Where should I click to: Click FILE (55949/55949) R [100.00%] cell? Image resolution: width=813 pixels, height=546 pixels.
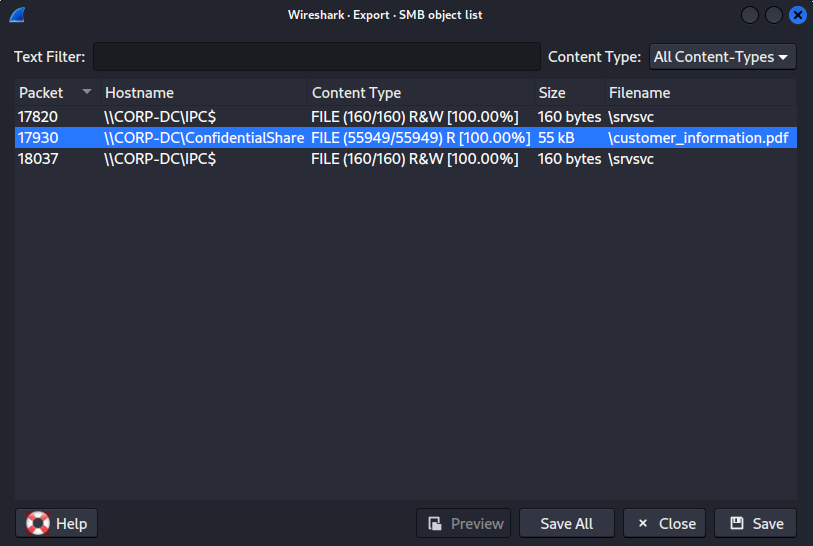pyautogui.click(x=420, y=137)
